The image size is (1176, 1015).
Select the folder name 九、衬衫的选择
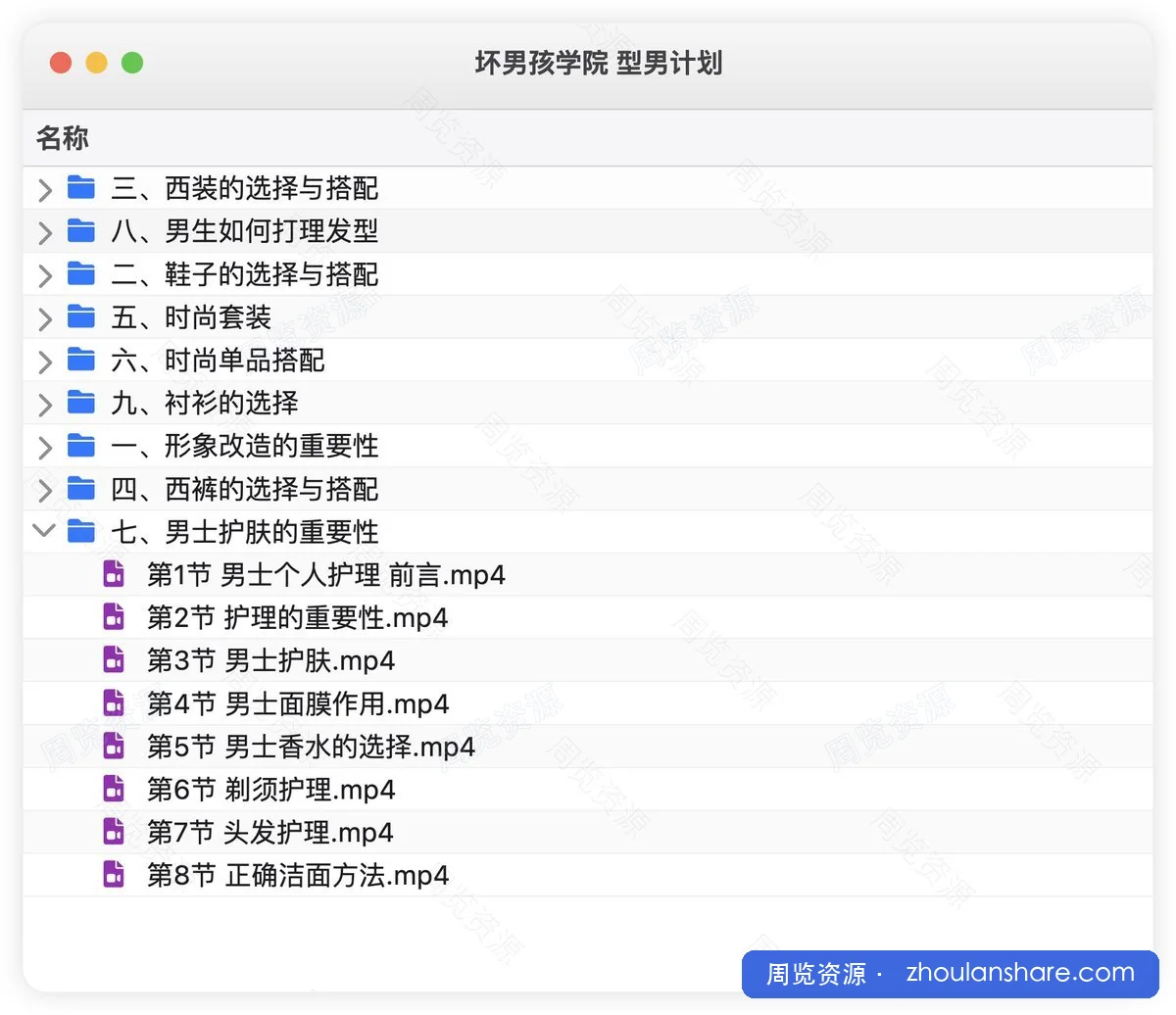(205, 403)
